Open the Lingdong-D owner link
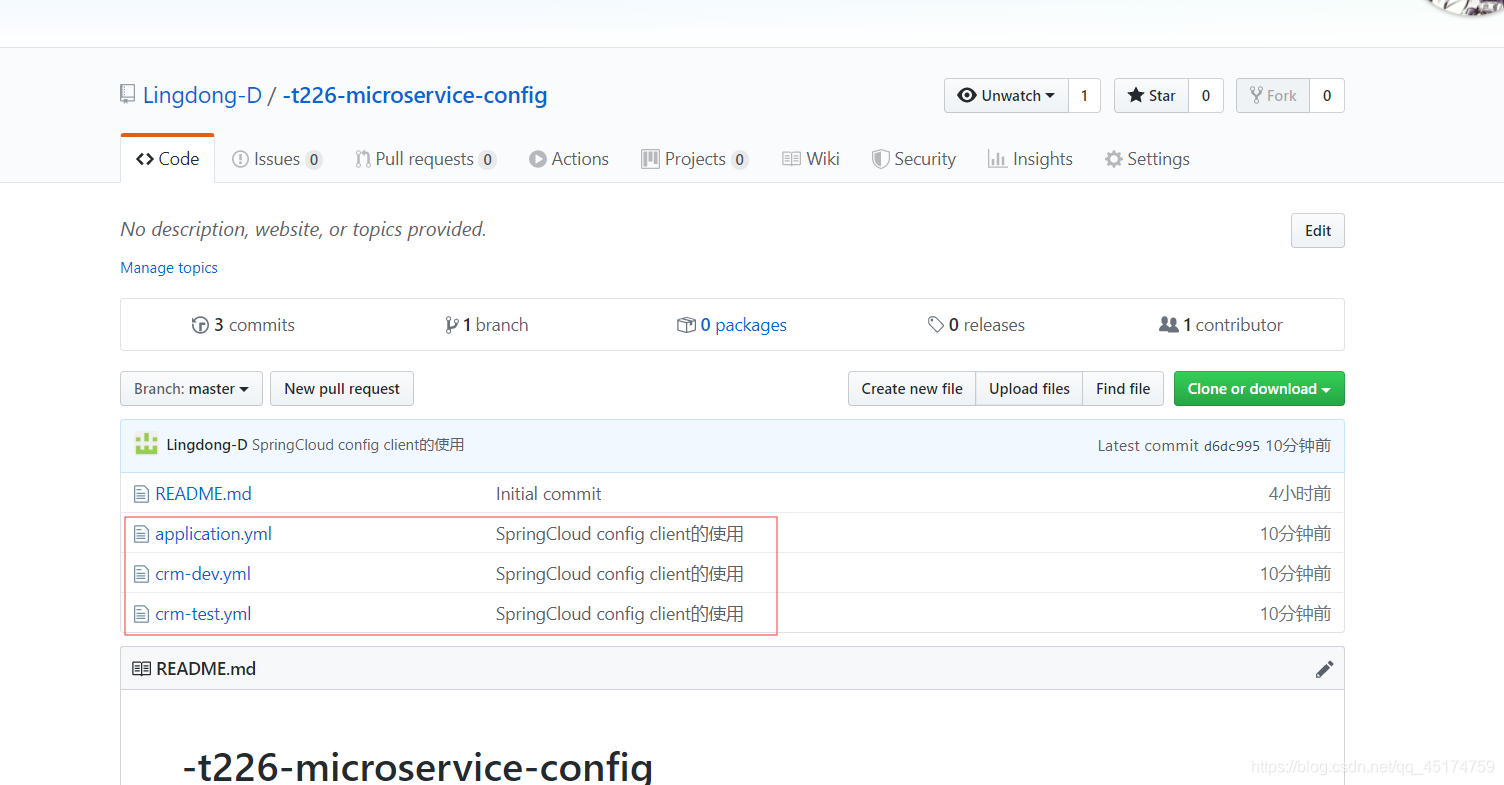 coord(202,95)
